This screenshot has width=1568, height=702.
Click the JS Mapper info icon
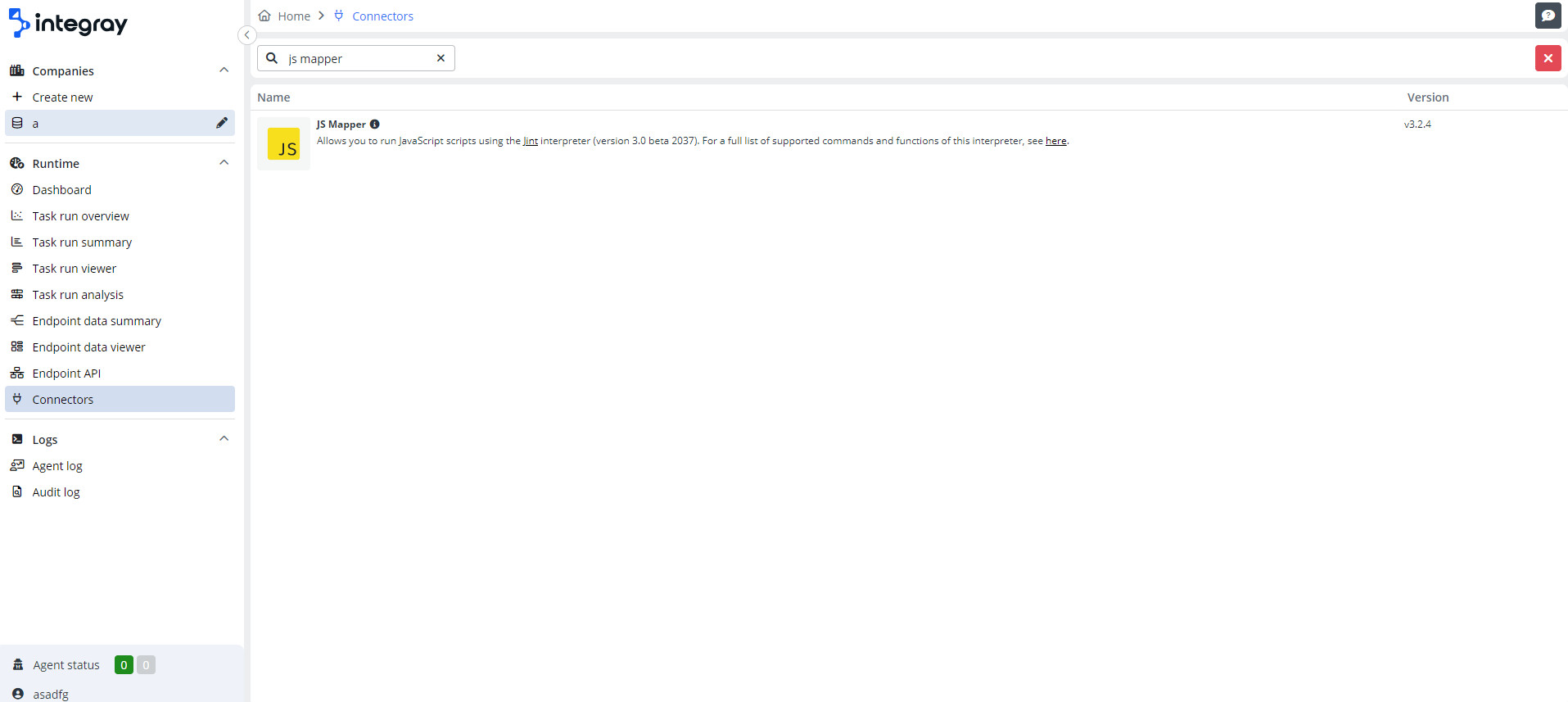coord(375,125)
